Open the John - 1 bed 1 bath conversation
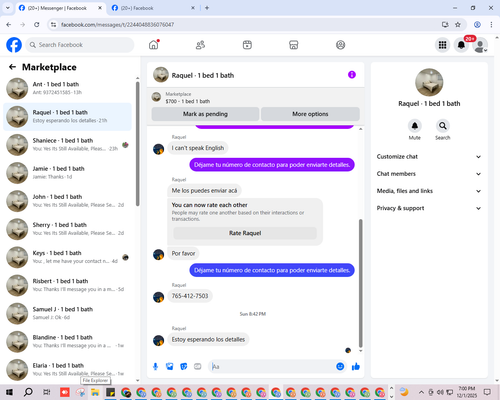This screenshot has width=500, height=400. tap(68, 201)
